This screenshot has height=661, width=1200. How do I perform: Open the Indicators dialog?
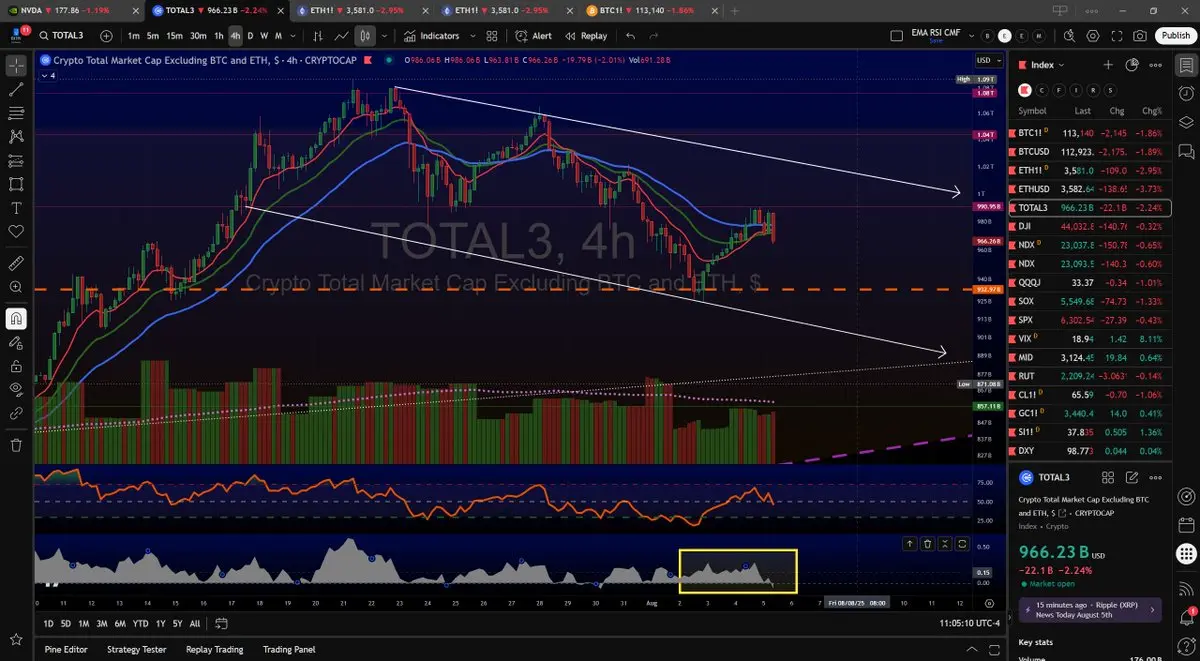point(431,35)
